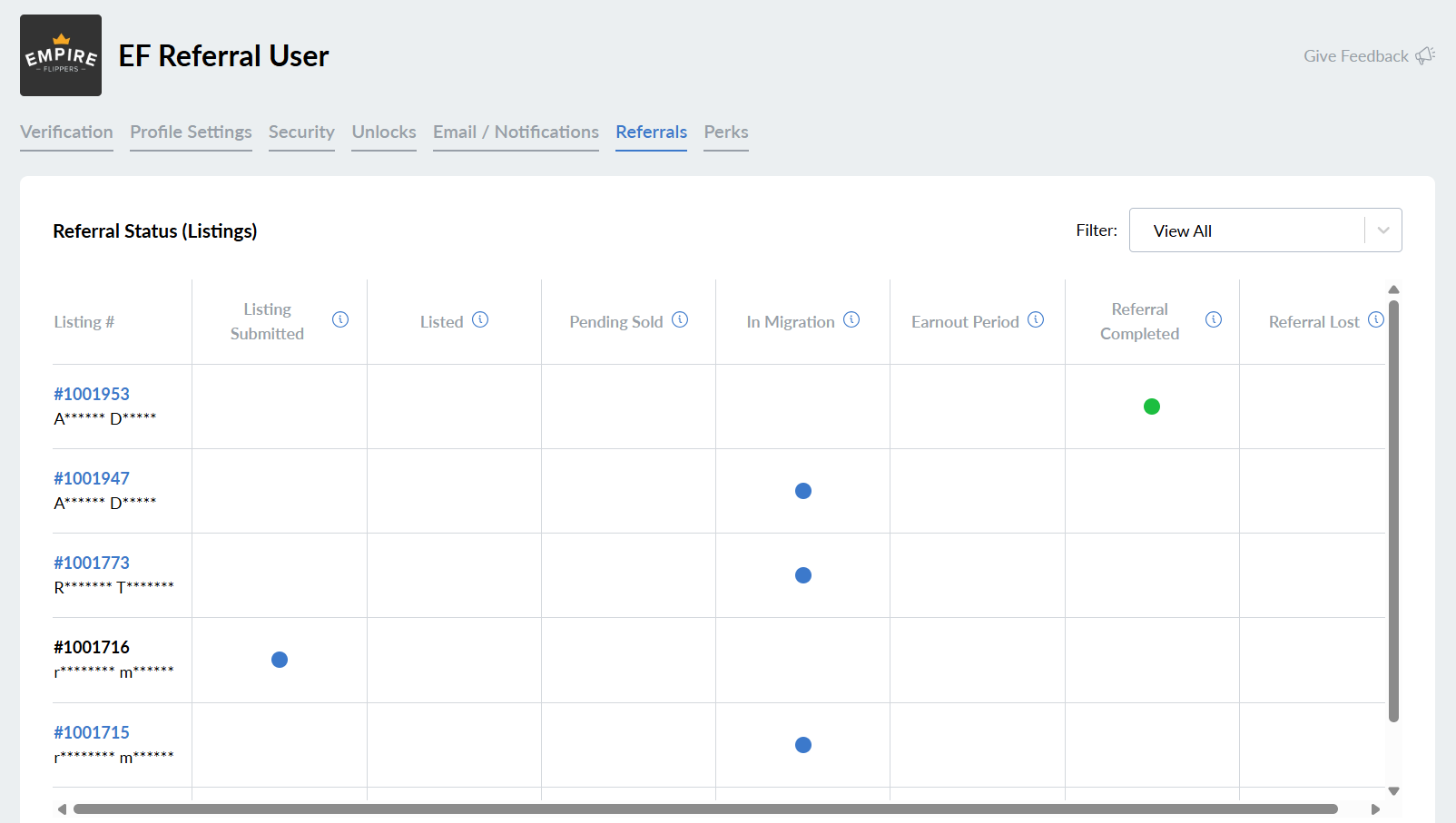Click the vertical table scrollbar thumb
This screenshot has width=1456, height=823.
click(x=1393, y=508)
